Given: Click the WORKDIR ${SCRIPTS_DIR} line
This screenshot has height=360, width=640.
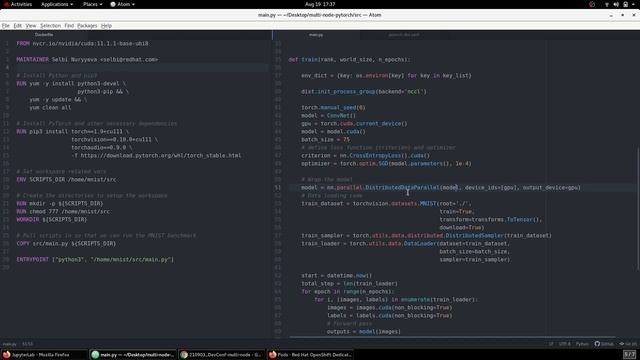Looking at the screenshot, I should [x=51, y=219].
